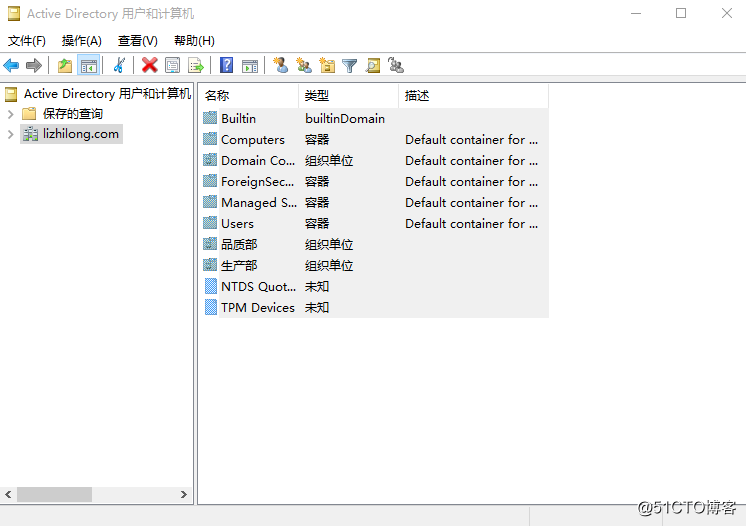Select the Active Directory 用户和计算机 root node
Screen dimensions: 746x526
point(108,94)
